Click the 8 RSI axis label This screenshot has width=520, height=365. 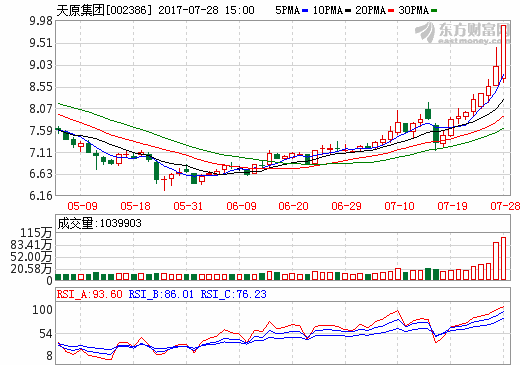click(x=49, y=356)
